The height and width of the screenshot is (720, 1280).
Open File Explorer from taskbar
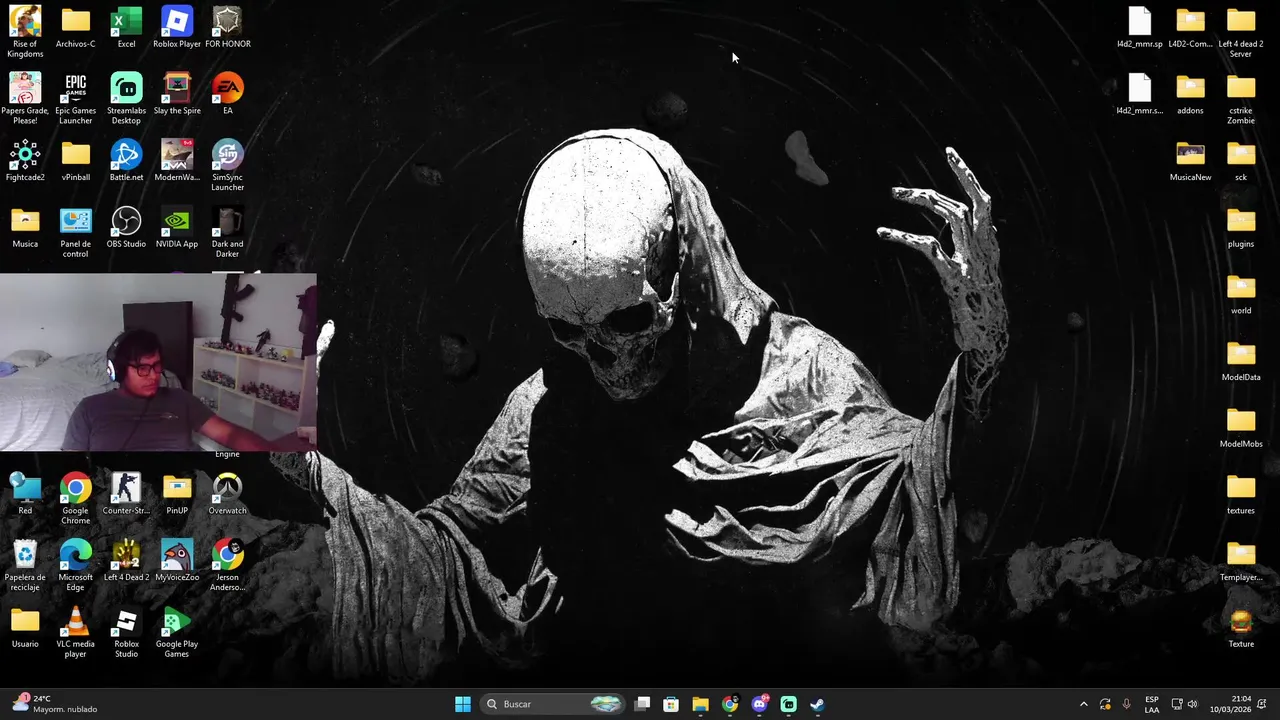coord(700,704)
